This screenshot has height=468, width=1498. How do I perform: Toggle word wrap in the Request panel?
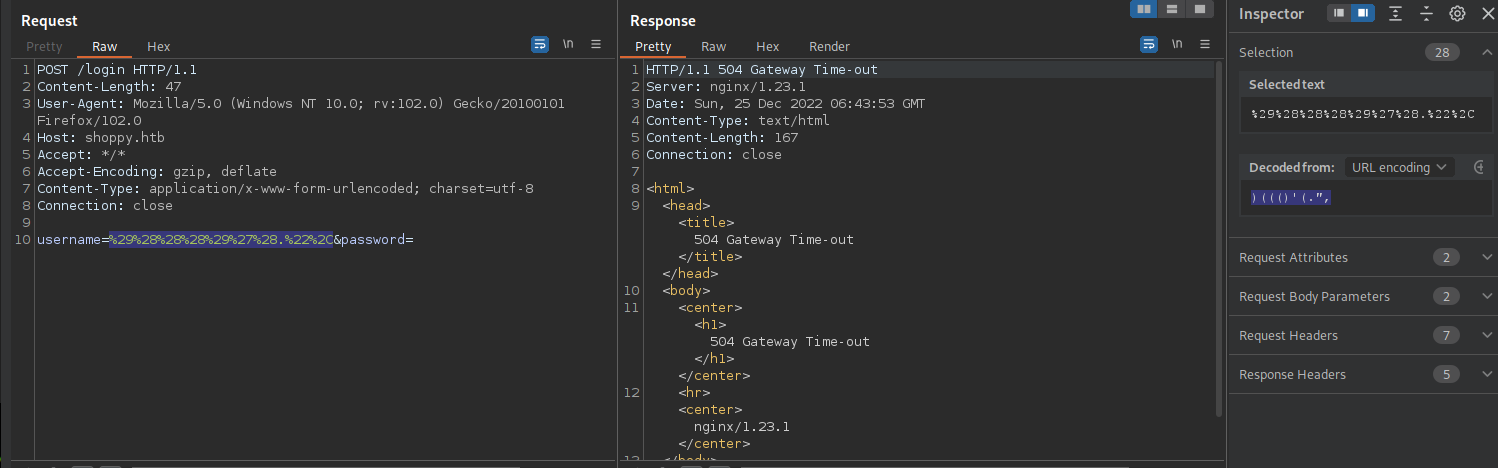point(540,44)
